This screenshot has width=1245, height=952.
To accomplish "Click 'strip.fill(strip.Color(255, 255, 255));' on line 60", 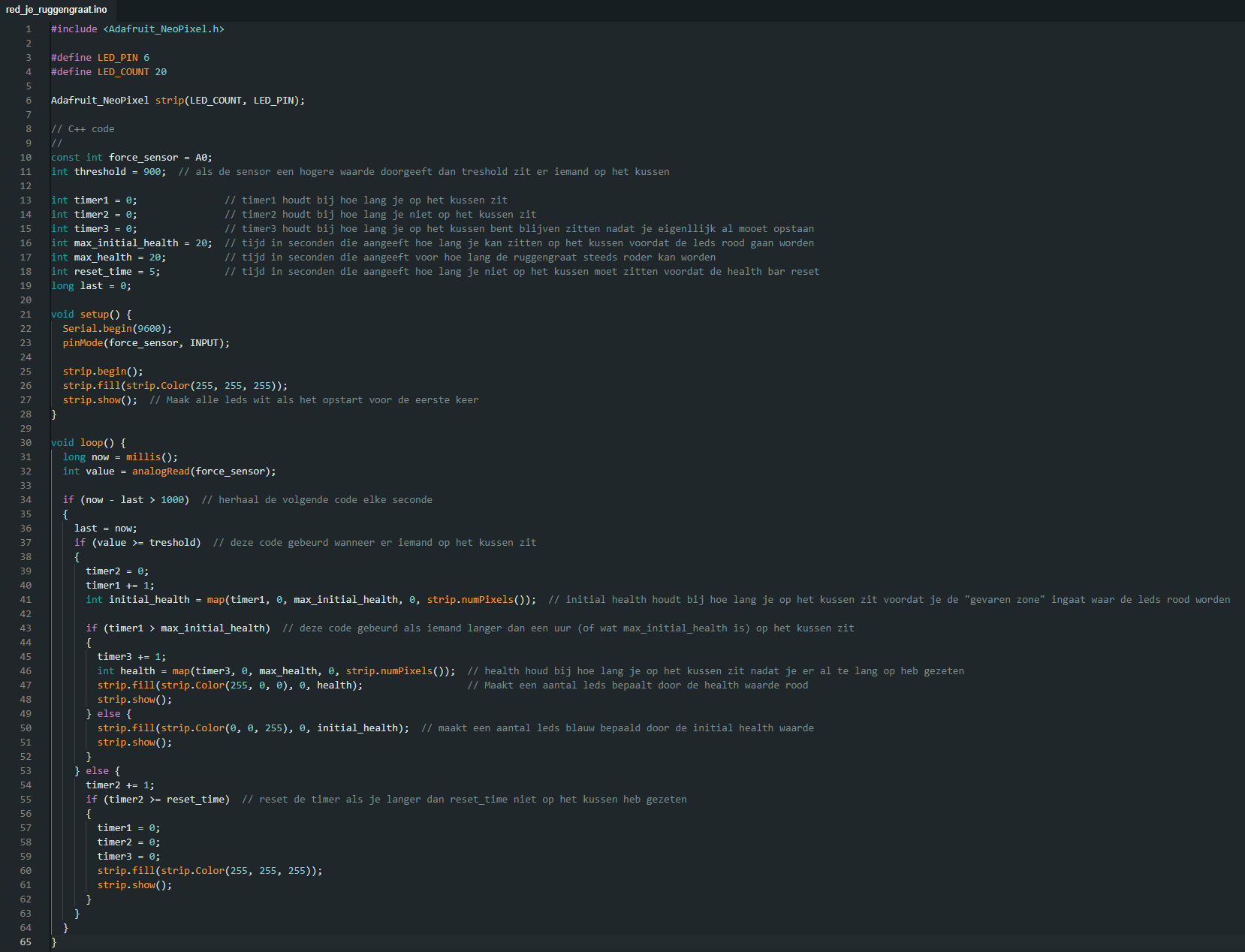I will tap(210, 871).
